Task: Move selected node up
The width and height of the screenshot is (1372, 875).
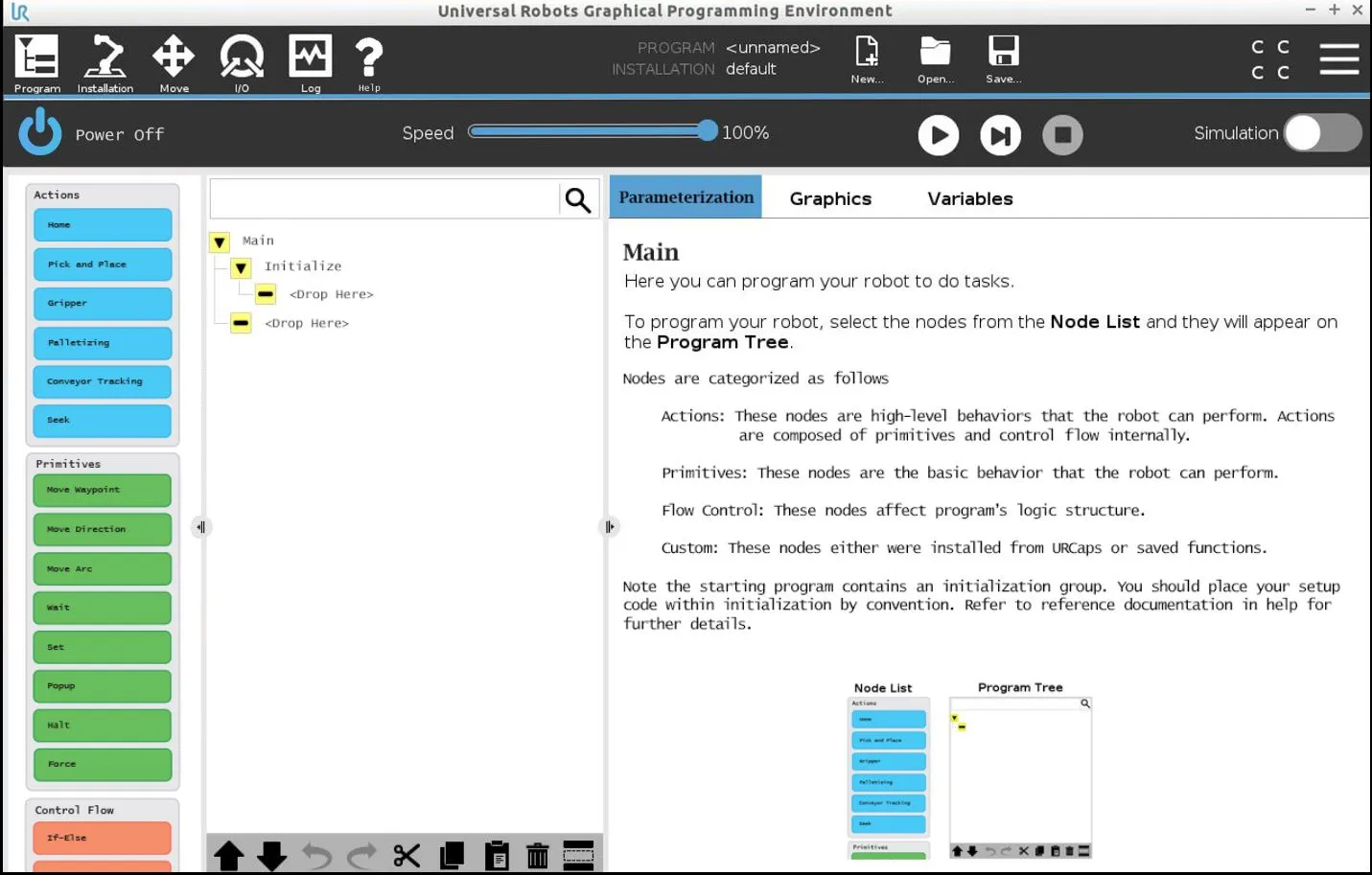Action: [x=228, y=855]
